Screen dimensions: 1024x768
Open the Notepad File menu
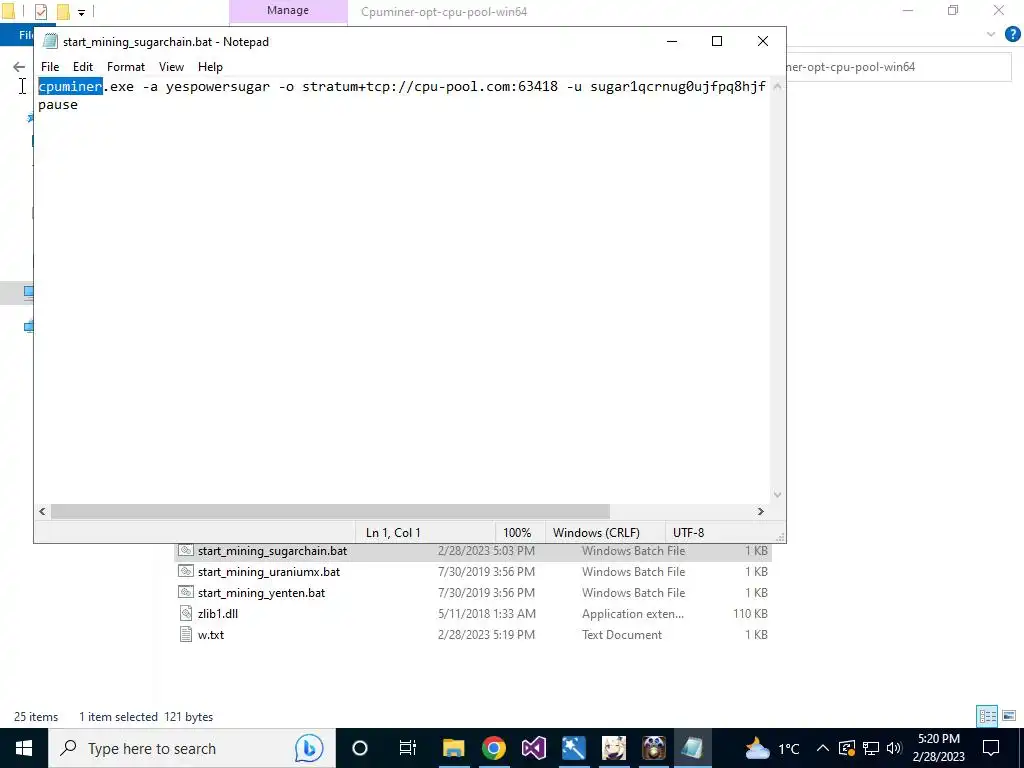tap(50, 67)
